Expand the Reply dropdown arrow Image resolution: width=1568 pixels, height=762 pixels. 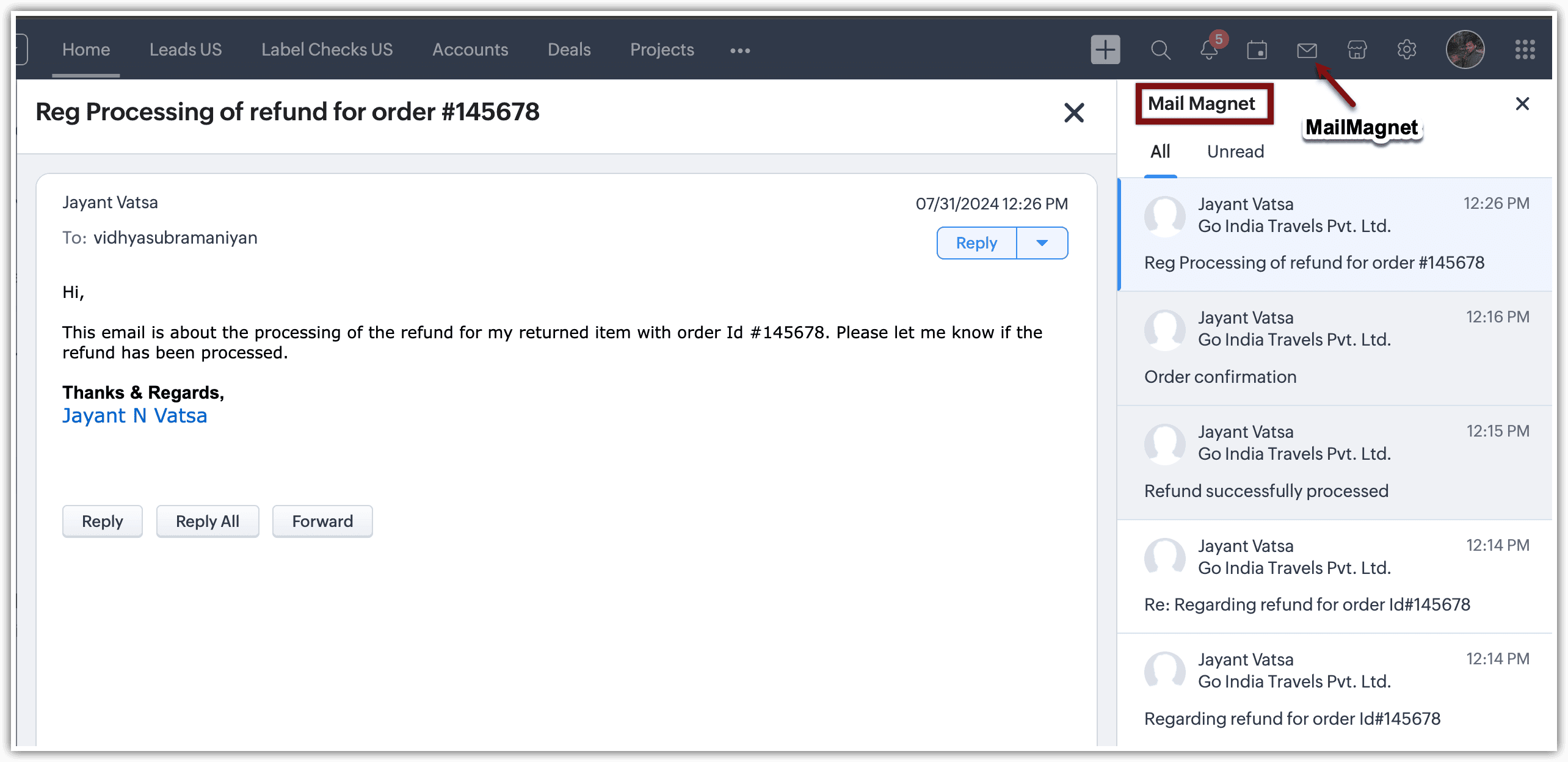(x=1042, y=243)
